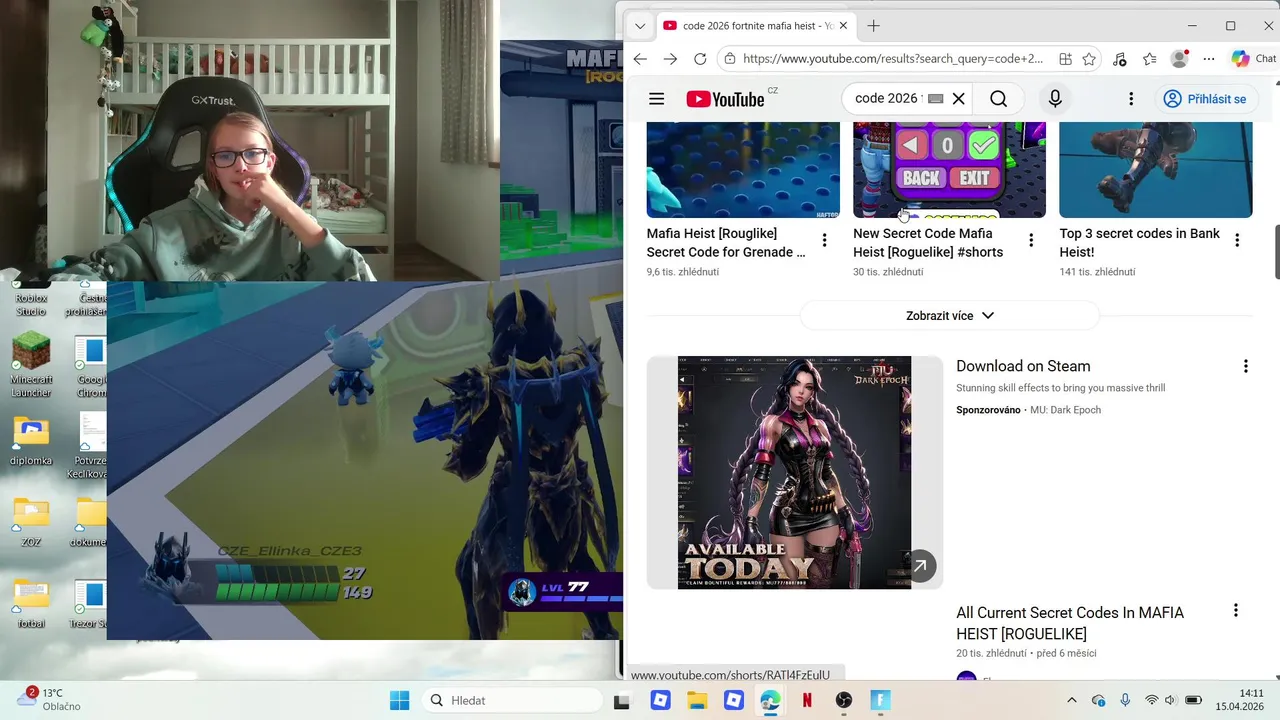Show hidden system tray icons chevron
The image size is (1280, 720).
point(1072,700)
